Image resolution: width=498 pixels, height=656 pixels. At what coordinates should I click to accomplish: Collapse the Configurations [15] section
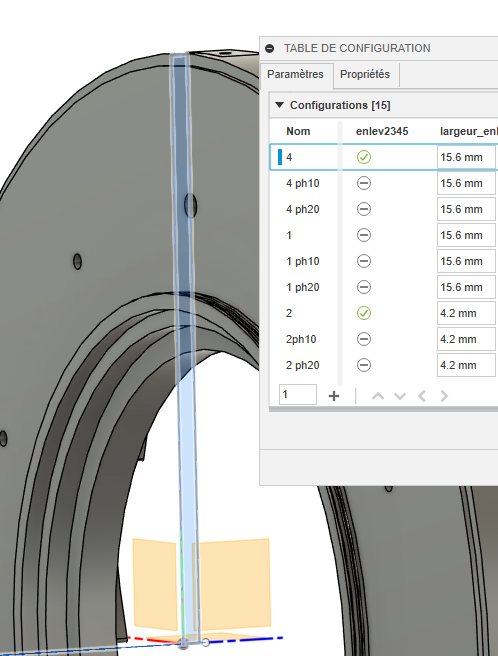pyautogui.click(x=280, y=105)
